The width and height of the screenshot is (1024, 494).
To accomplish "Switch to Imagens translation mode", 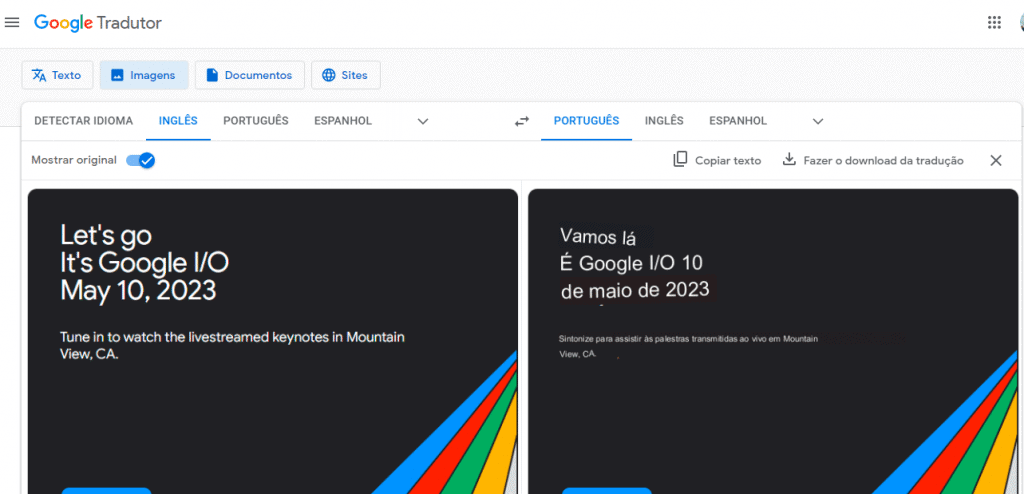I will 144,75.
